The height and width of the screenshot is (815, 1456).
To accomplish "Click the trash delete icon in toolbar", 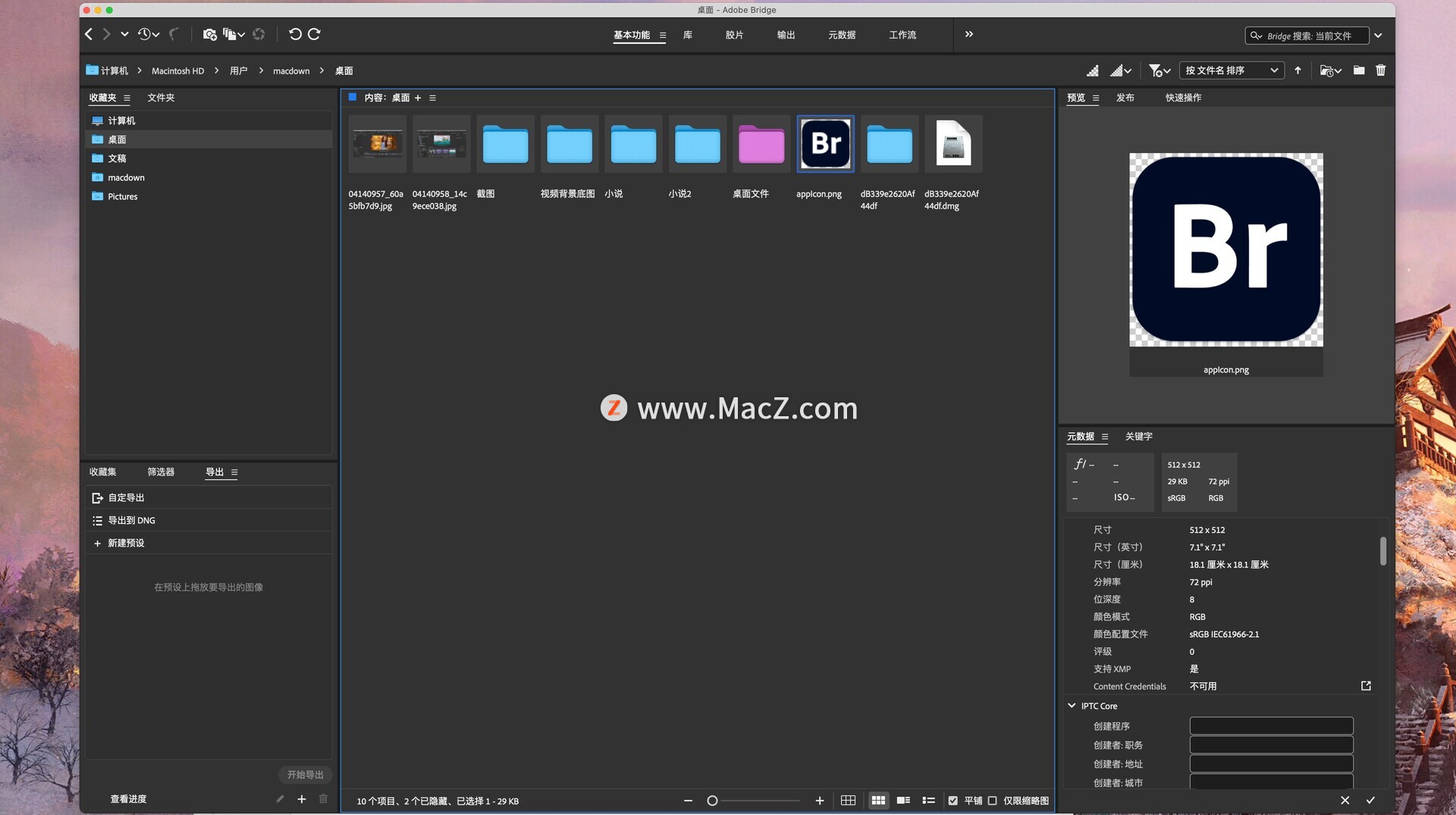I will tap(1381, 71).
